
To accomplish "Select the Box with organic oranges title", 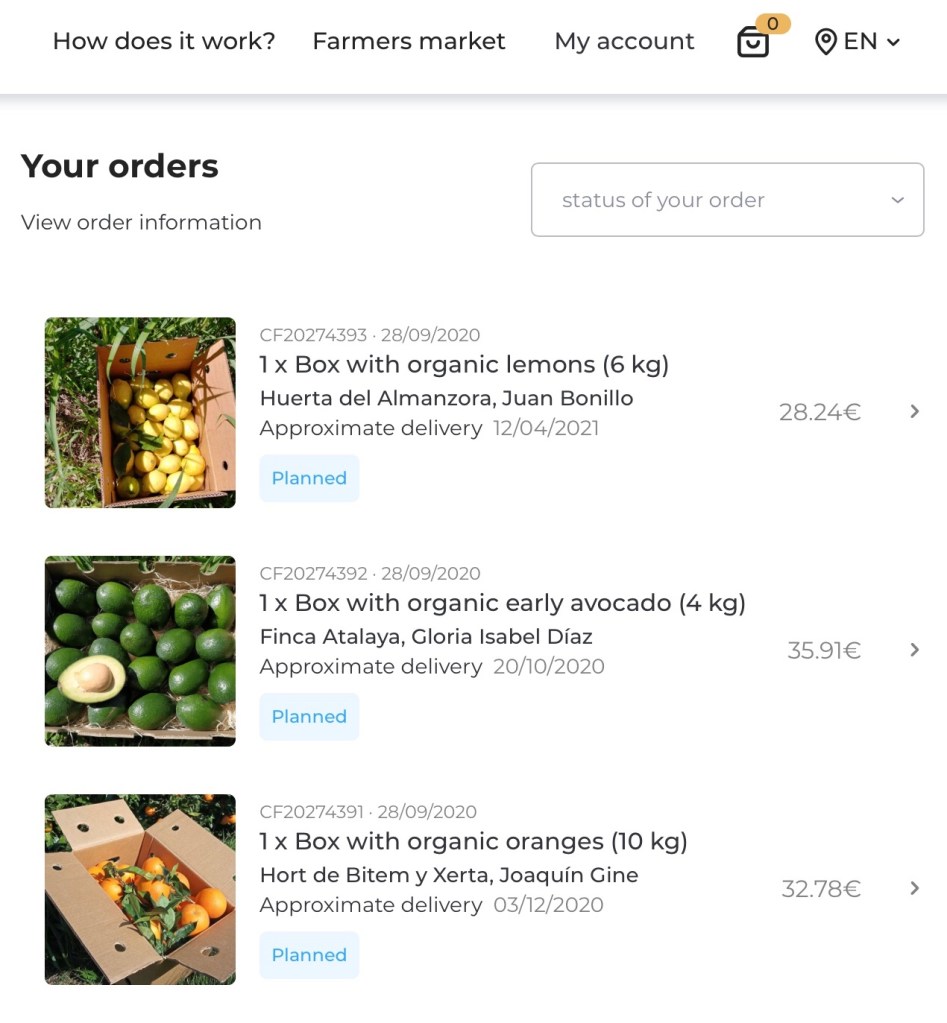I will pos(473,841).
